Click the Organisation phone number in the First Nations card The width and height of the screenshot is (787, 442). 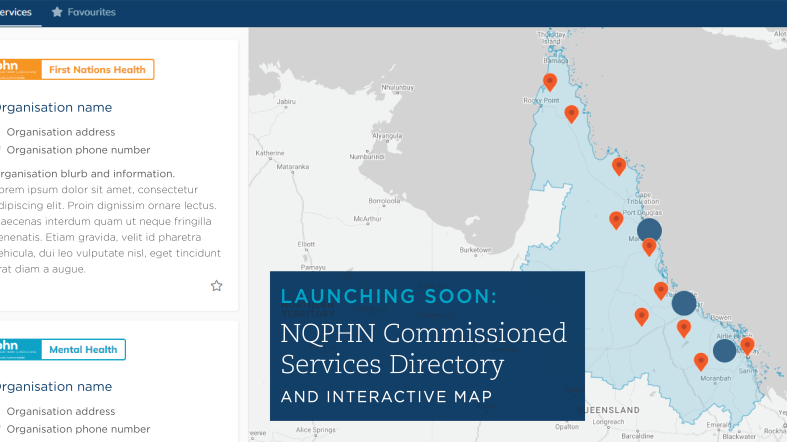click(78, 150)
